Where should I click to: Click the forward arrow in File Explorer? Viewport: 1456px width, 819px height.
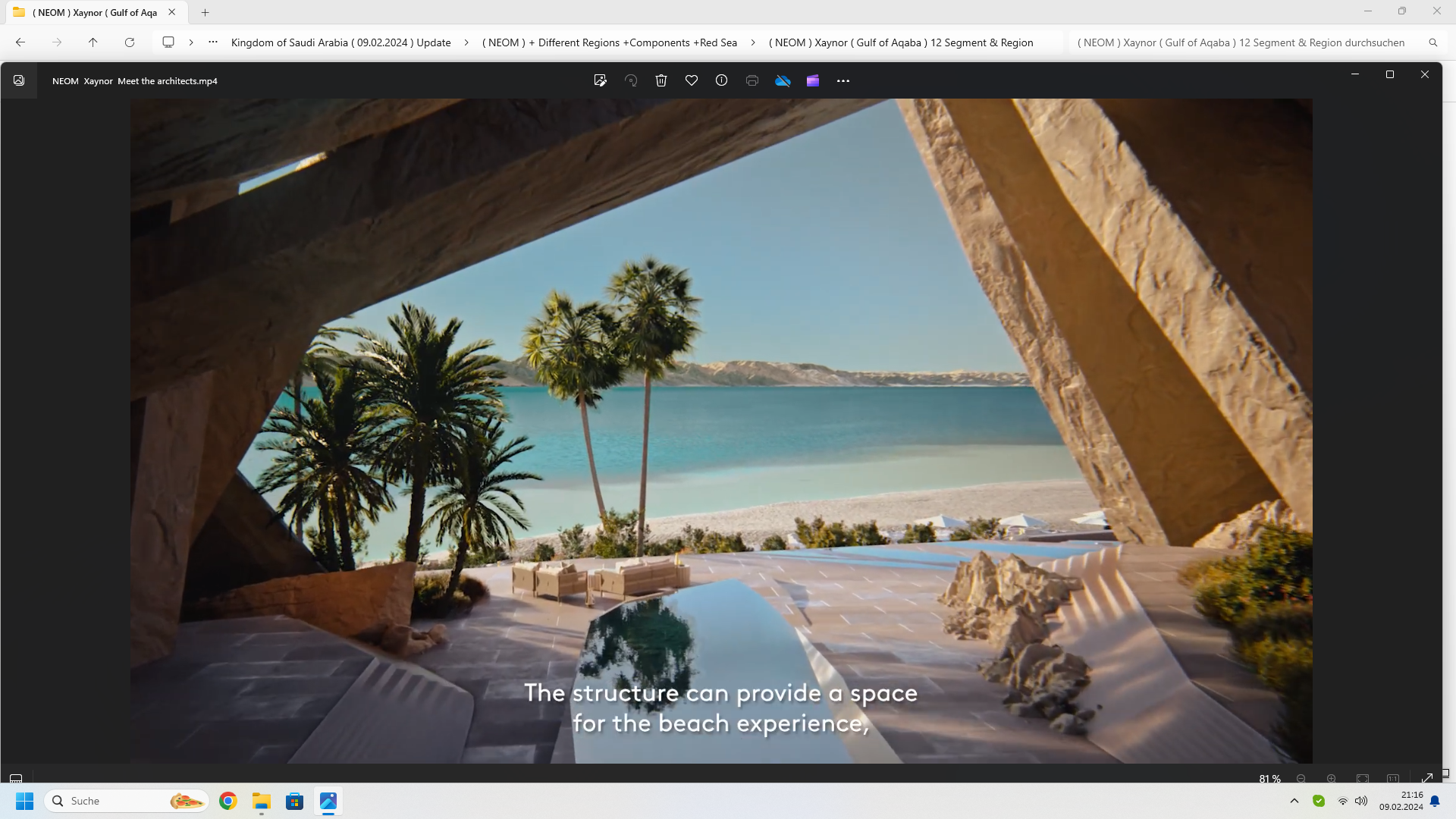[x=57, y=42]
